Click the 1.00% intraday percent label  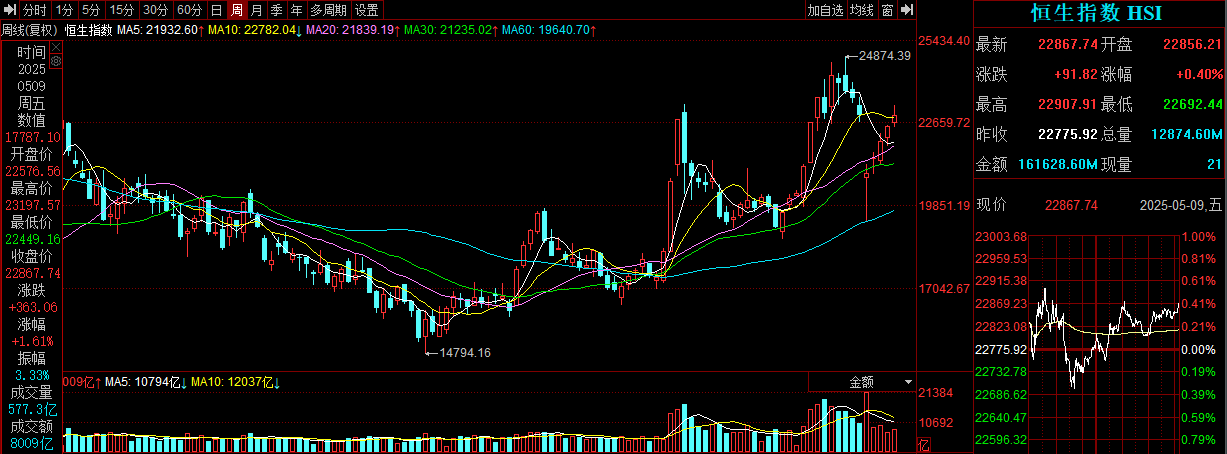[x=1198, y=237]
